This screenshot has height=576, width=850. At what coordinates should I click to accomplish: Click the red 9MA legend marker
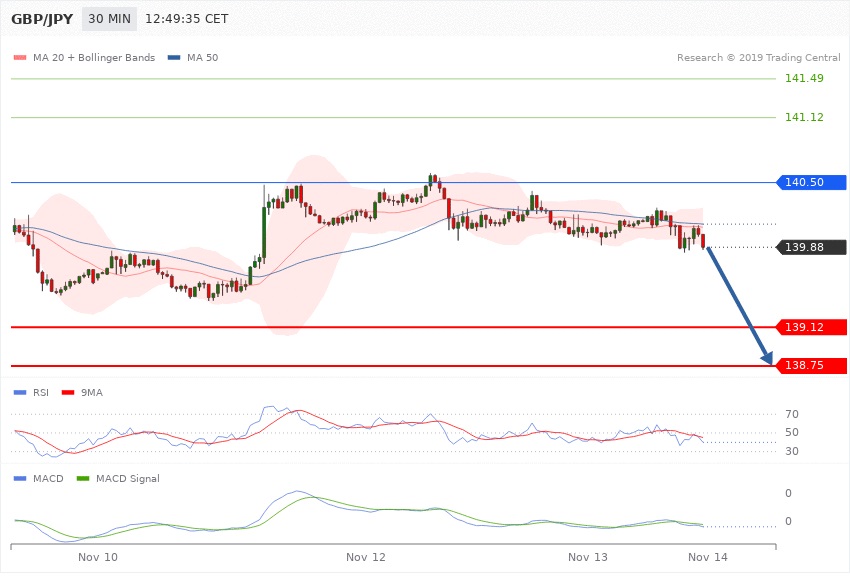click(68, 393)
